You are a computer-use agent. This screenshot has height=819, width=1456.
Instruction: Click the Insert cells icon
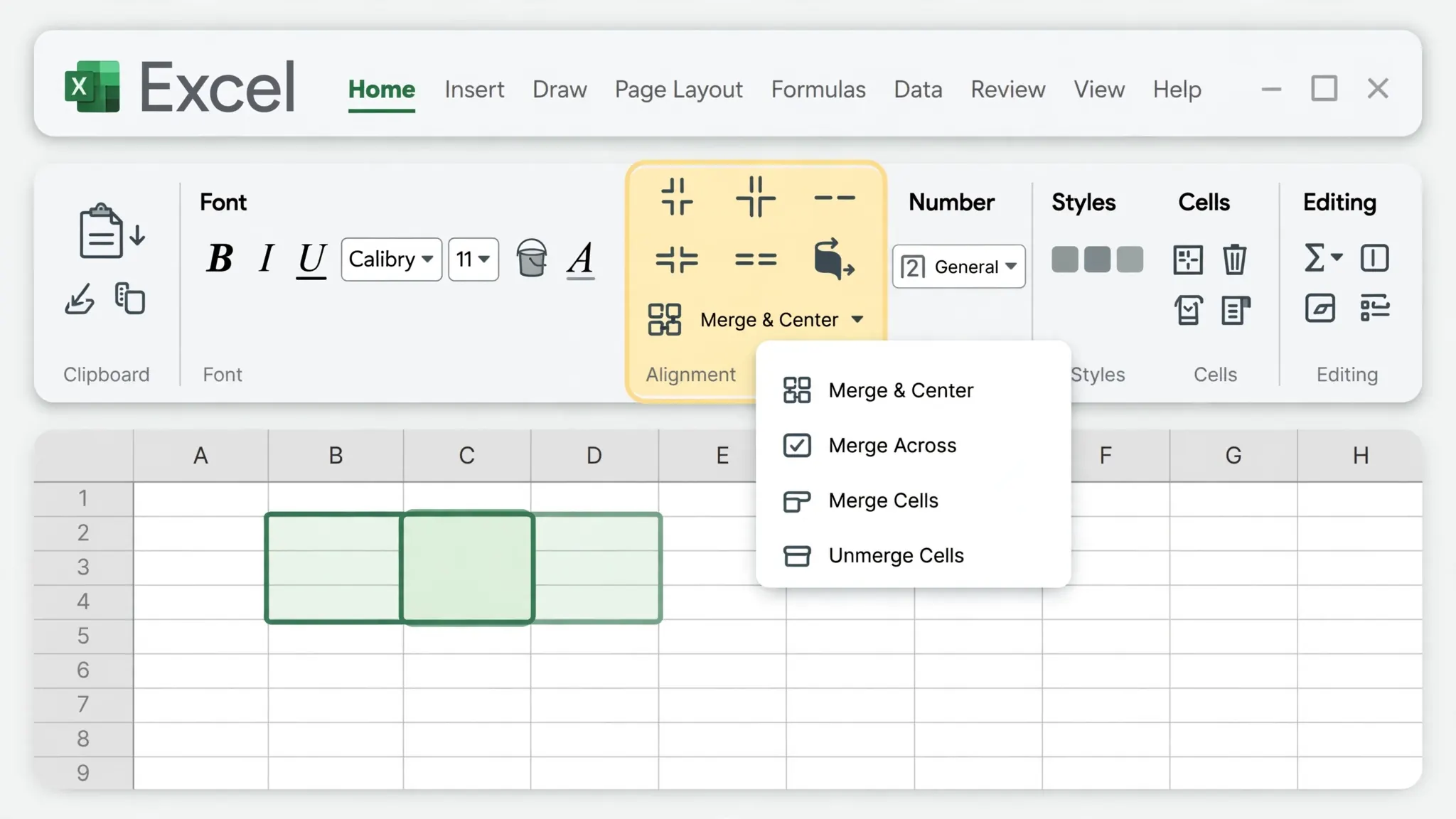[x=1188, y=259]
